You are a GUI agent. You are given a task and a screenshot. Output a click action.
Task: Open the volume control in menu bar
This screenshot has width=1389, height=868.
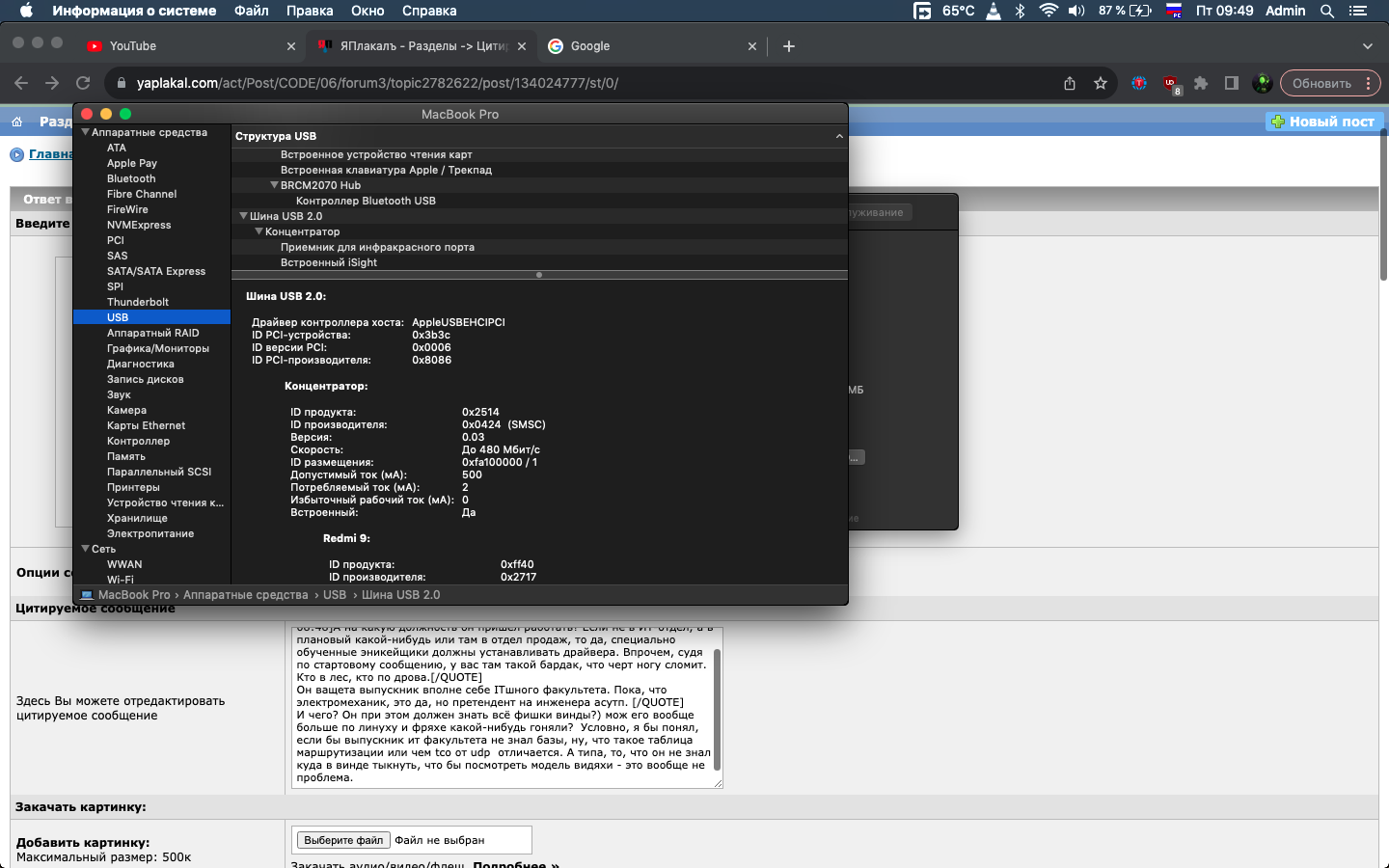tap(1076, 11)
